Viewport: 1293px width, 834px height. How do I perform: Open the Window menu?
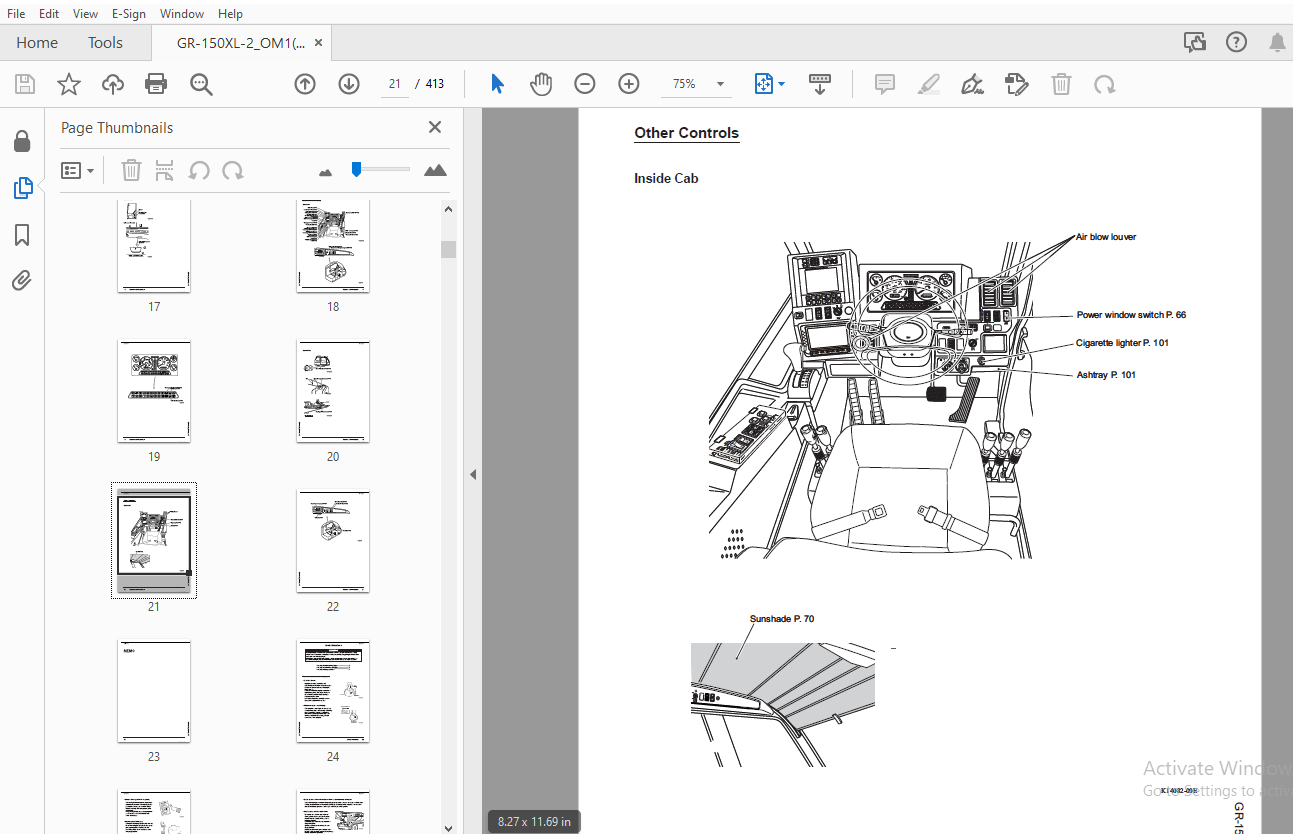pyautogui.click(x=182, y=13)
